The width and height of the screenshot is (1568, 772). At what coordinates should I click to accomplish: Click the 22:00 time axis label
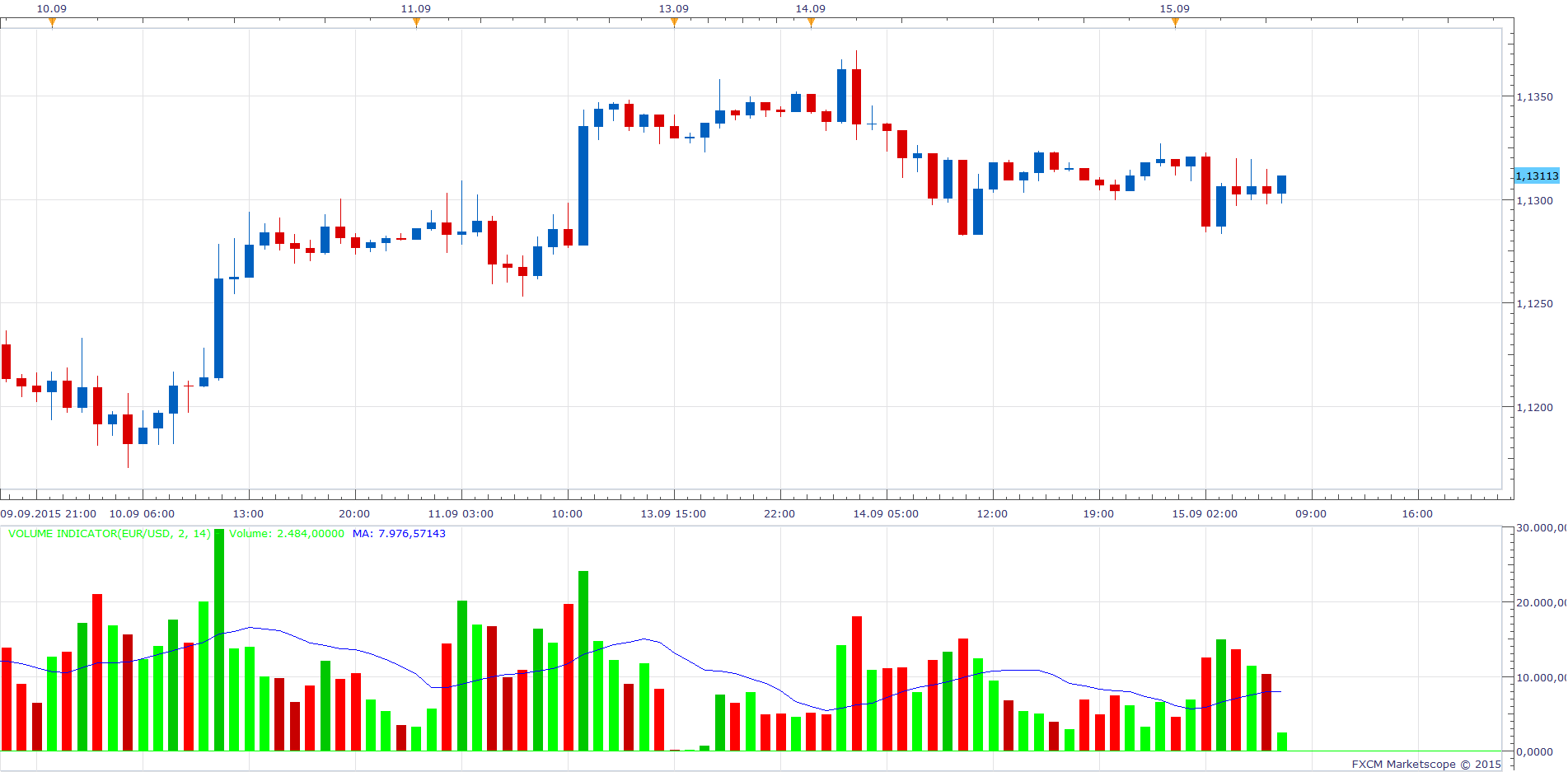[x=779, y=513]
